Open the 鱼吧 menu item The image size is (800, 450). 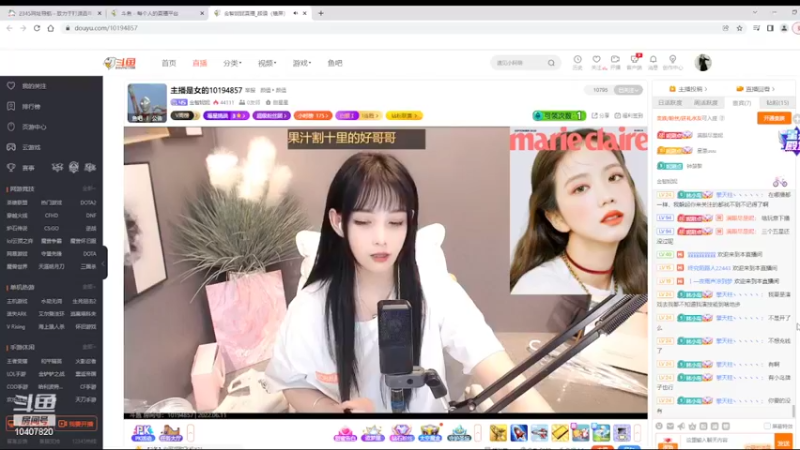pyautogui.click(x=335, y=63)
